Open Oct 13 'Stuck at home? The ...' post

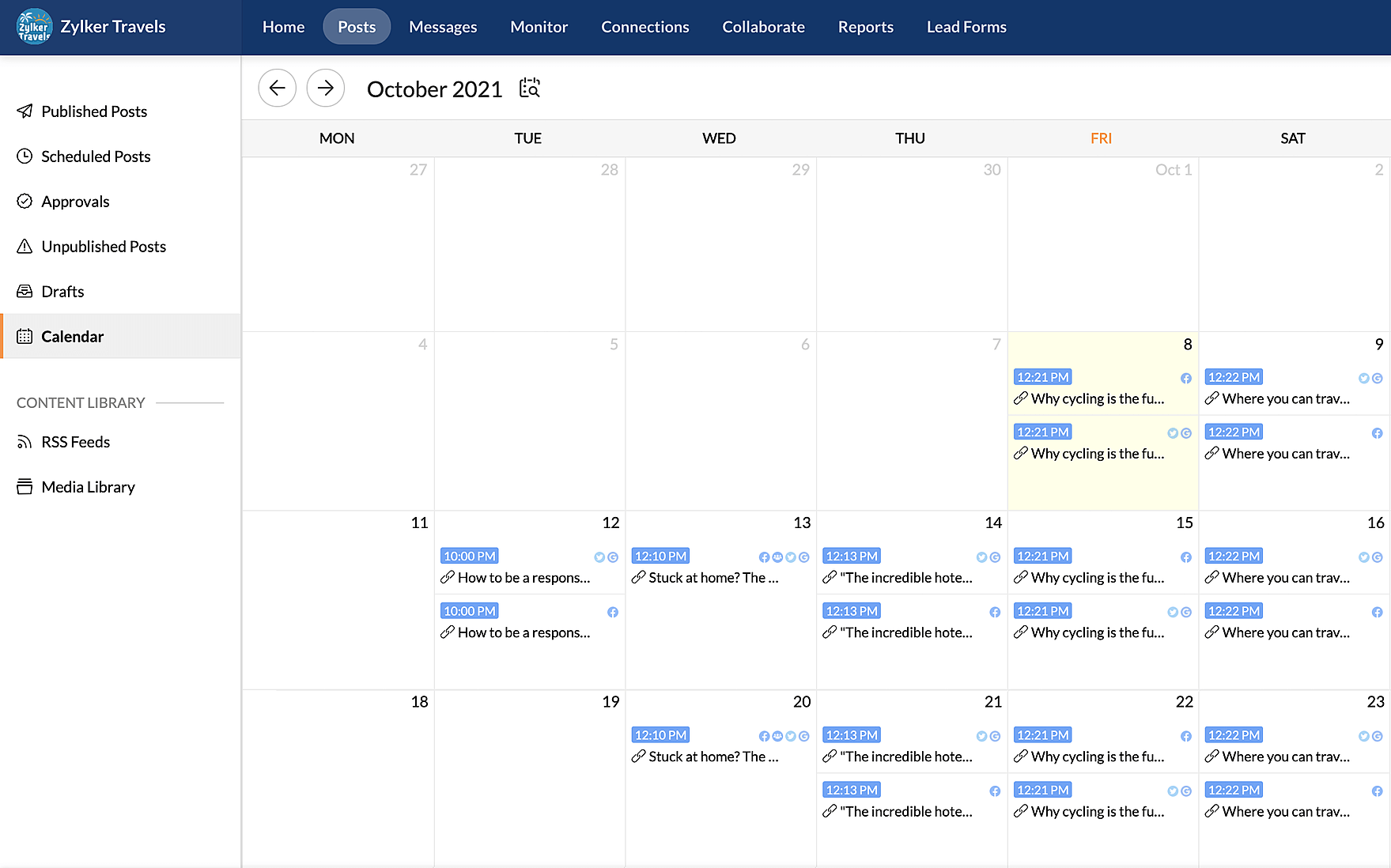(713, 578)
